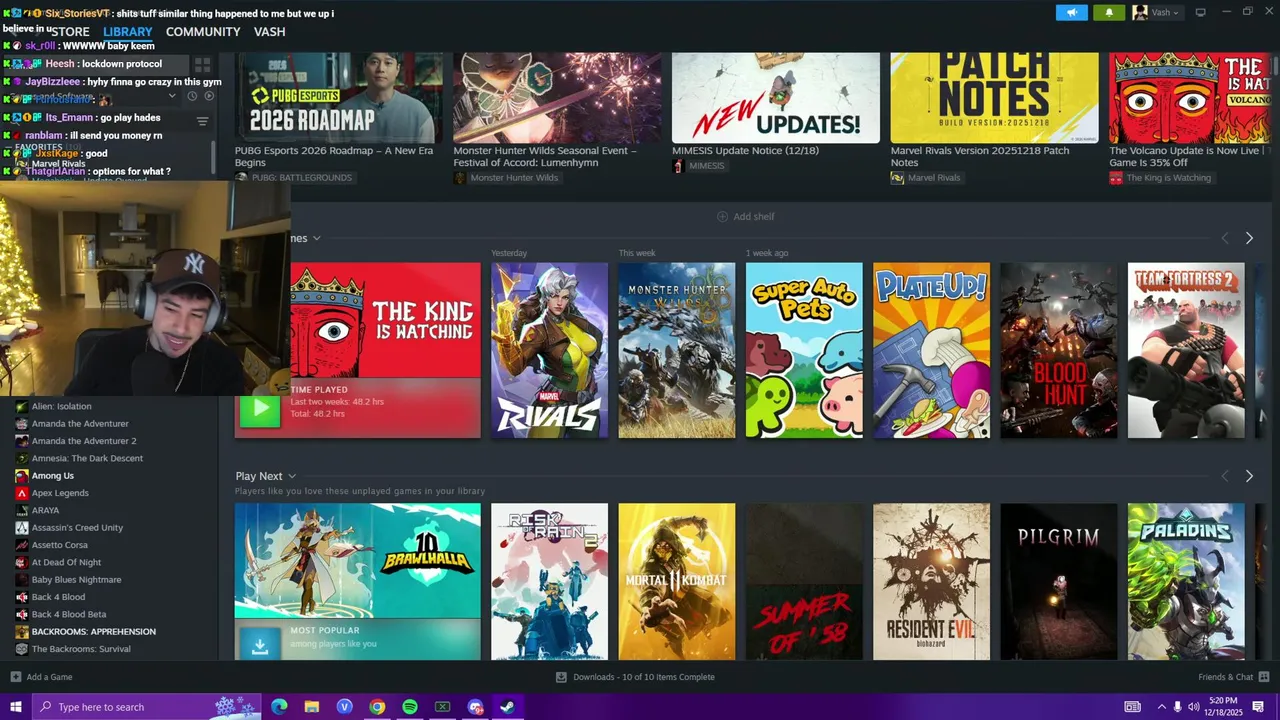
Task: Open the Windows notification center icon
Action: click(x=1258, y=707)
